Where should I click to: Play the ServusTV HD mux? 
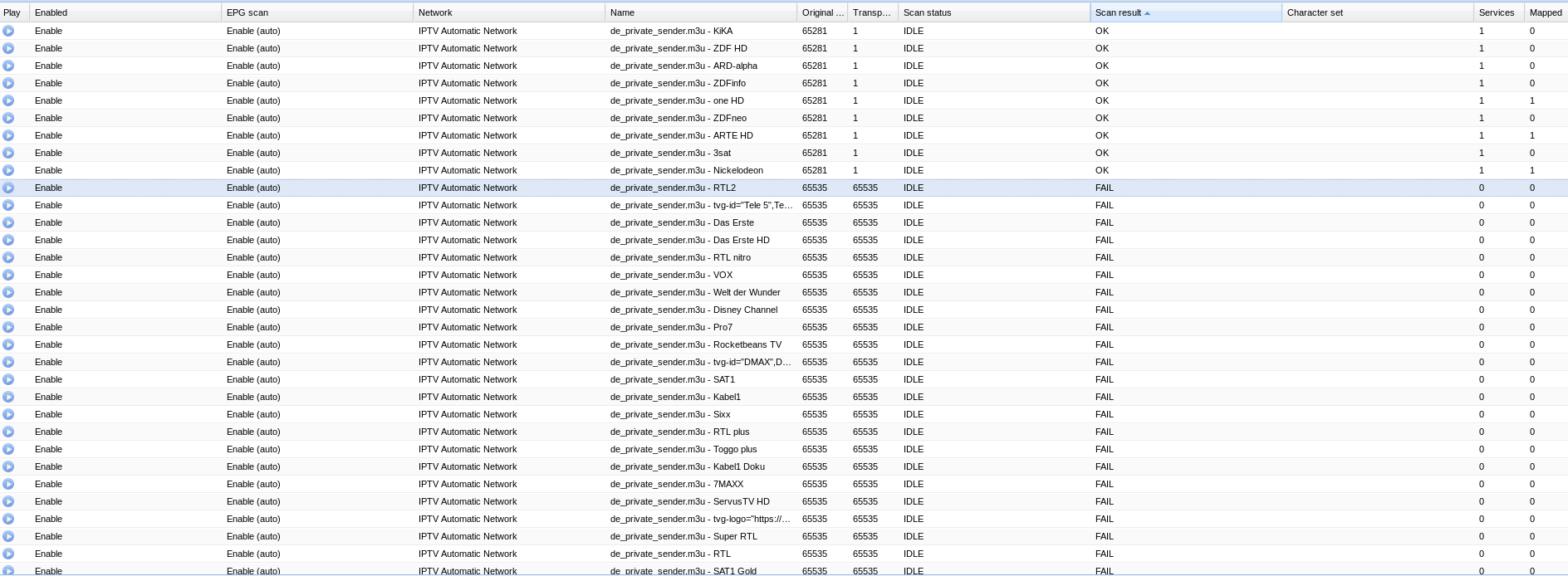pos(8,501)
